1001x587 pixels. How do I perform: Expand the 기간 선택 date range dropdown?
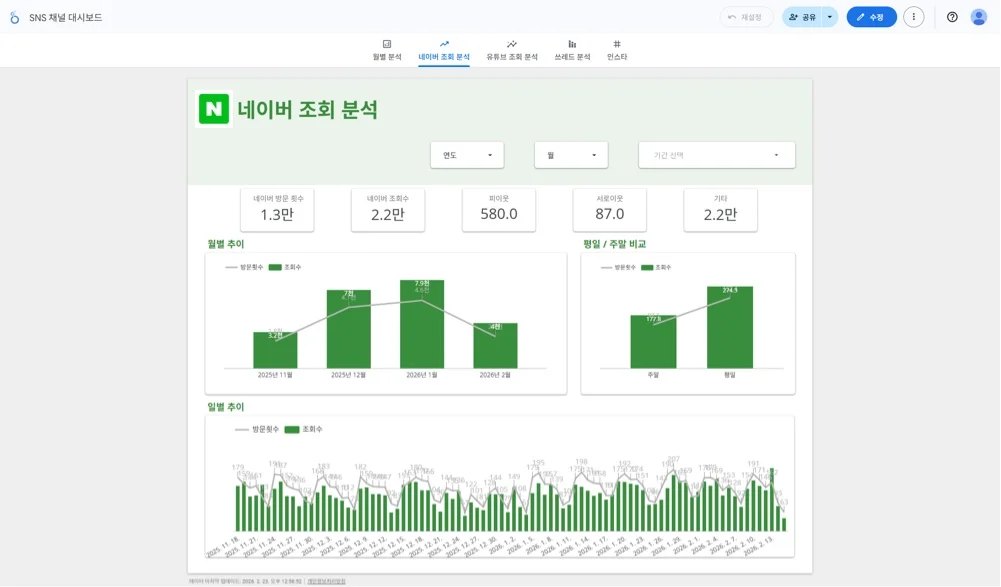[716, 155]
